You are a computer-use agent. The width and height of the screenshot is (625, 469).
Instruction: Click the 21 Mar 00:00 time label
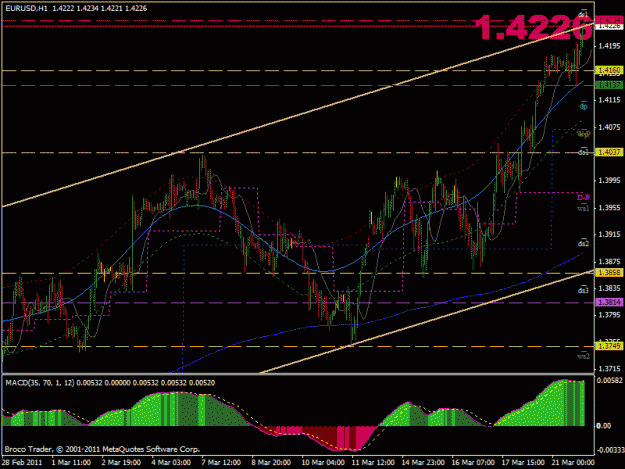[573, 463]
